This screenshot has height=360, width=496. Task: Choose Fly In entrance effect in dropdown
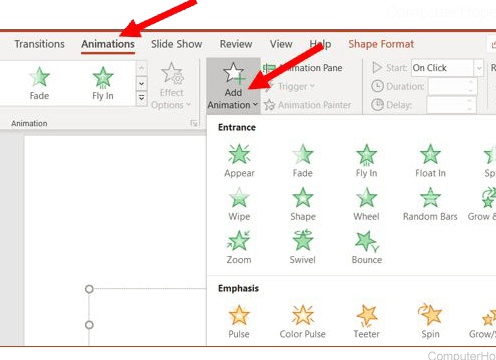point(366,161)
